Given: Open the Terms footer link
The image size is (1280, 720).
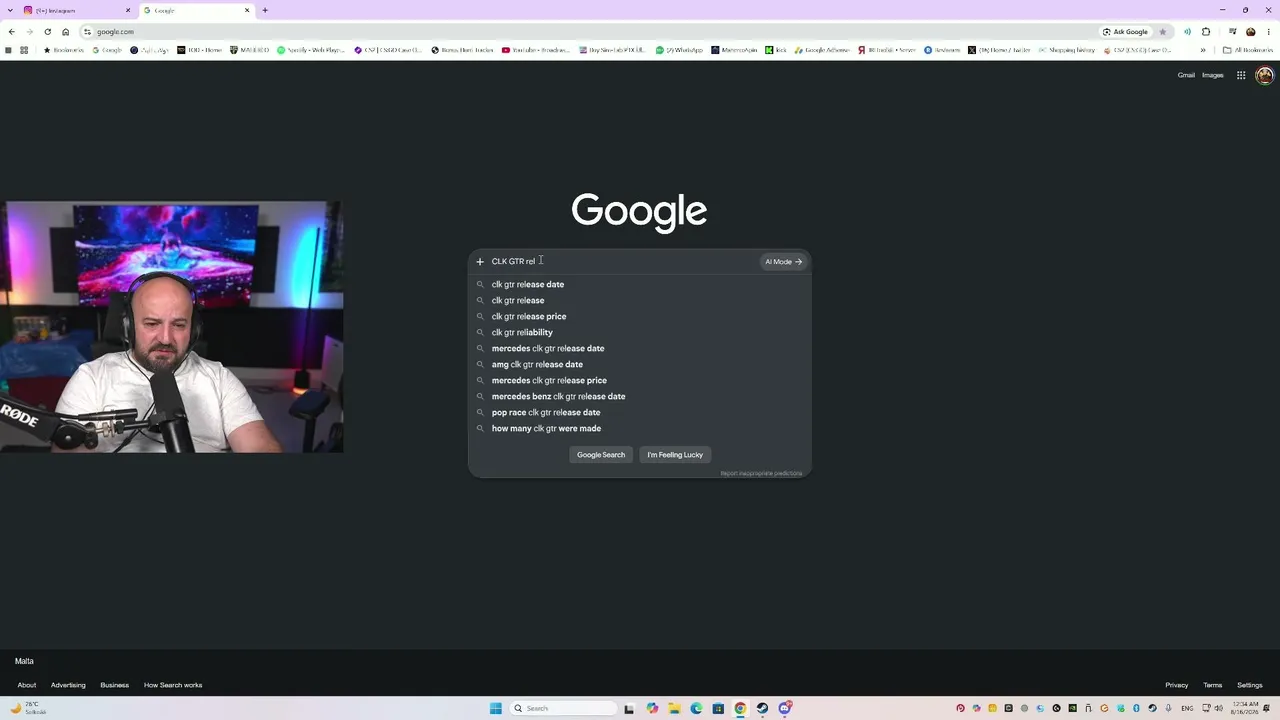Looking at the screenshot, I should tap(1213, 685).
